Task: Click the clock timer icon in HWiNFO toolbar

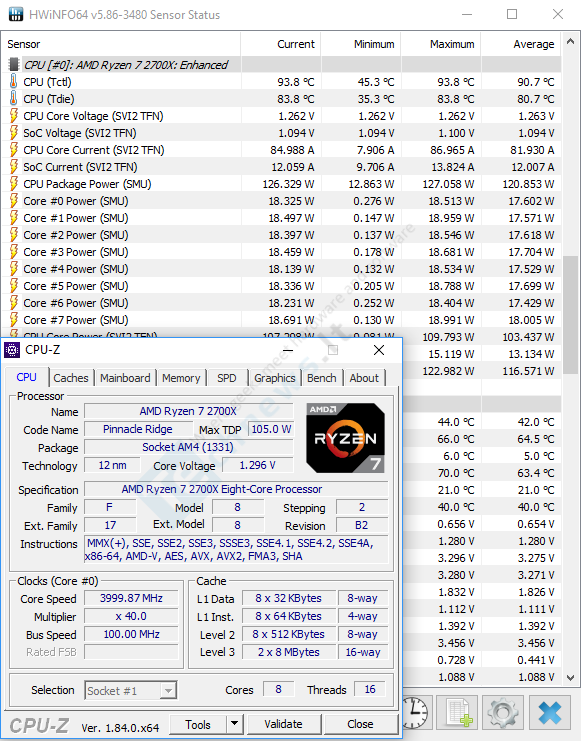Action: coord(416,712)
